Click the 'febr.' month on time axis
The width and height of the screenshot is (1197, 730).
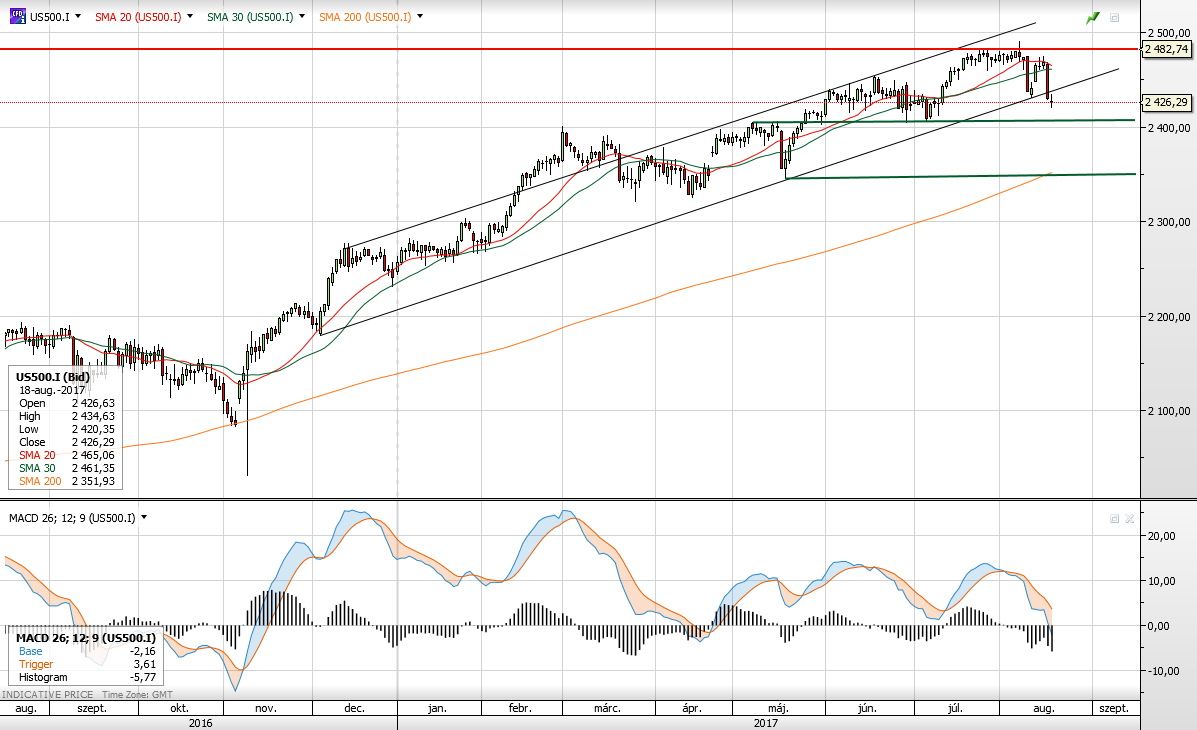(520, 709)
